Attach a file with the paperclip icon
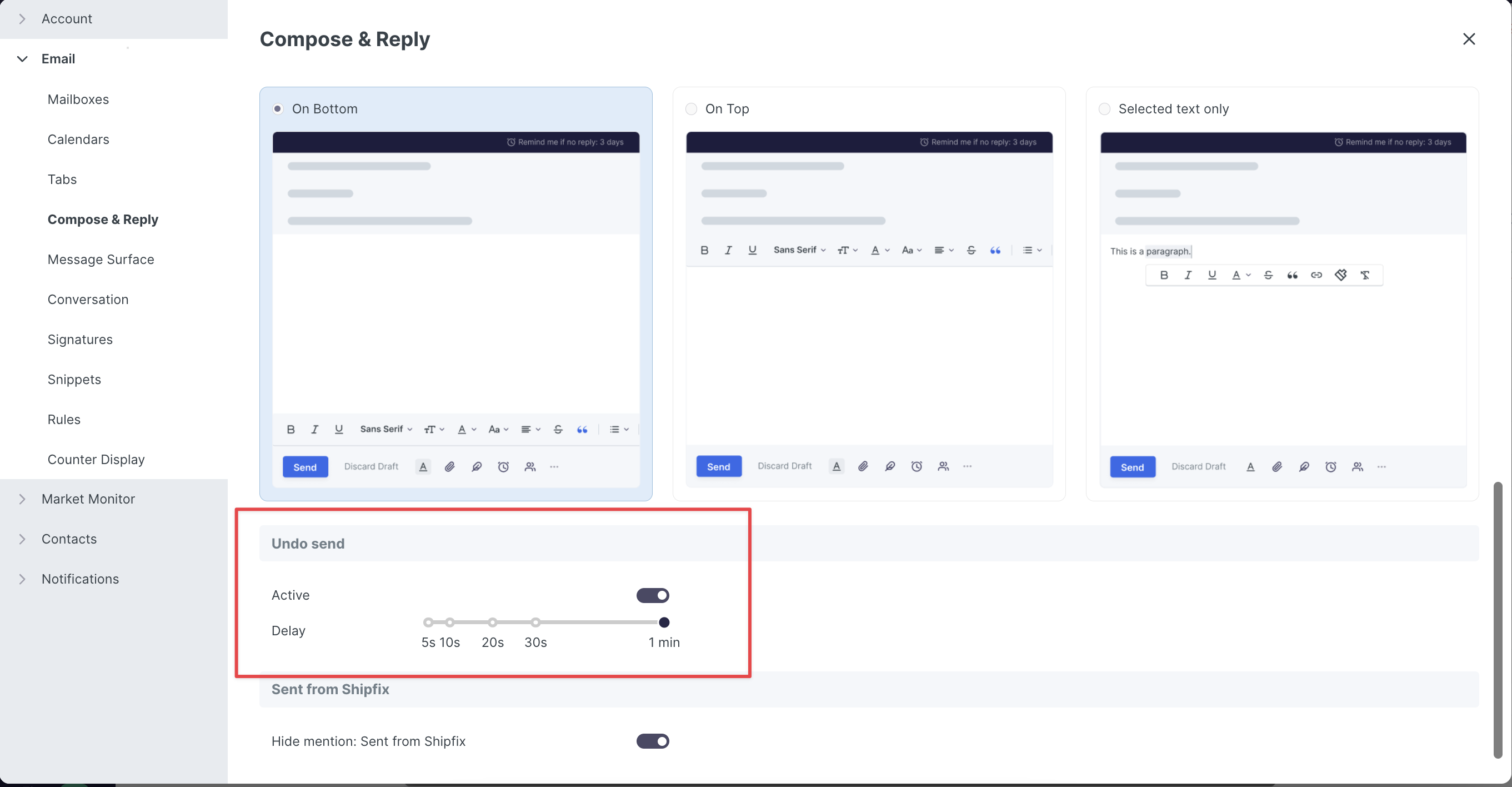Screen dimensions: 1512x787 [x=449, y=466]
